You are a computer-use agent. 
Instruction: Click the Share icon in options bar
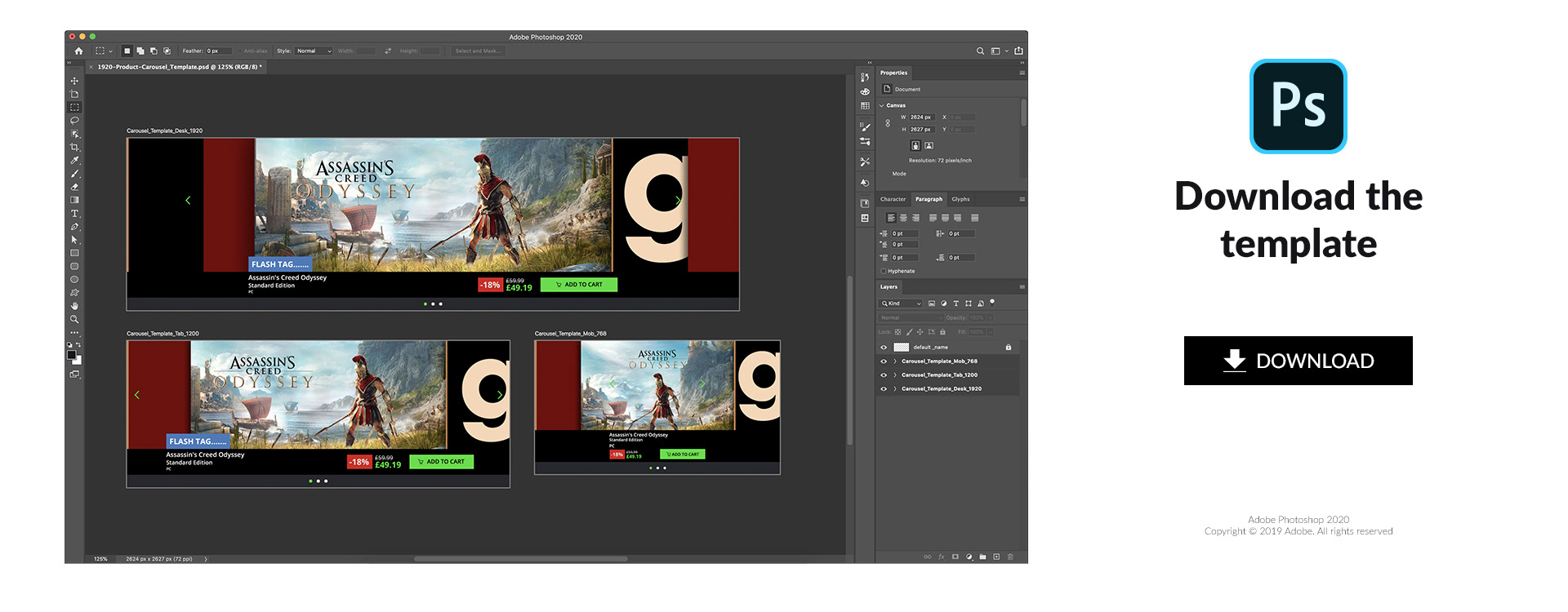(1018, 51)
